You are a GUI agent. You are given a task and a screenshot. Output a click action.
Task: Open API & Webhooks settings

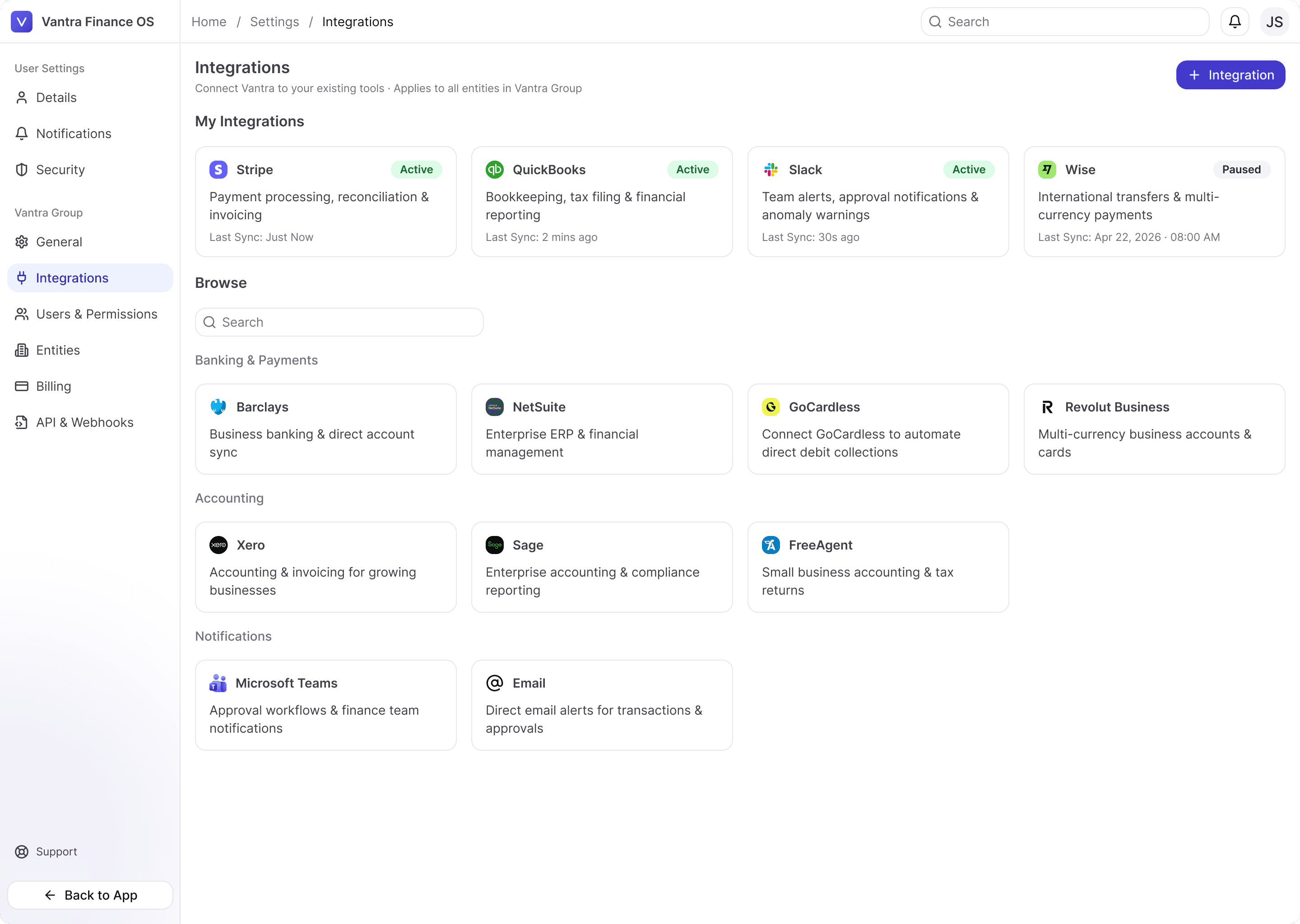[90, 422]
